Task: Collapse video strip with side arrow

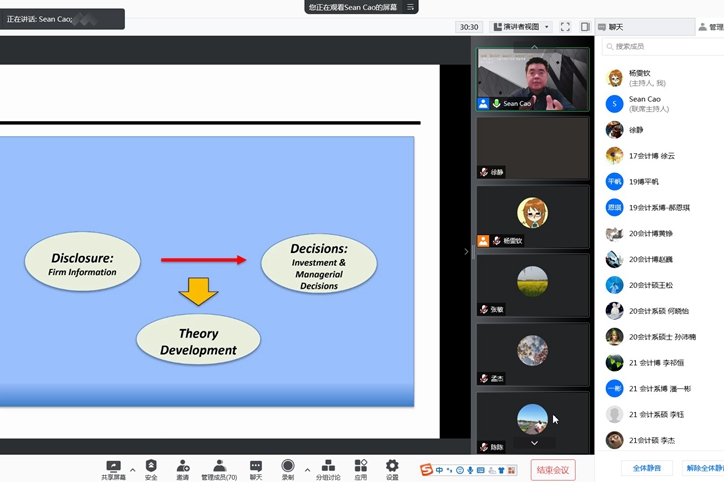Action: [466, 252]
